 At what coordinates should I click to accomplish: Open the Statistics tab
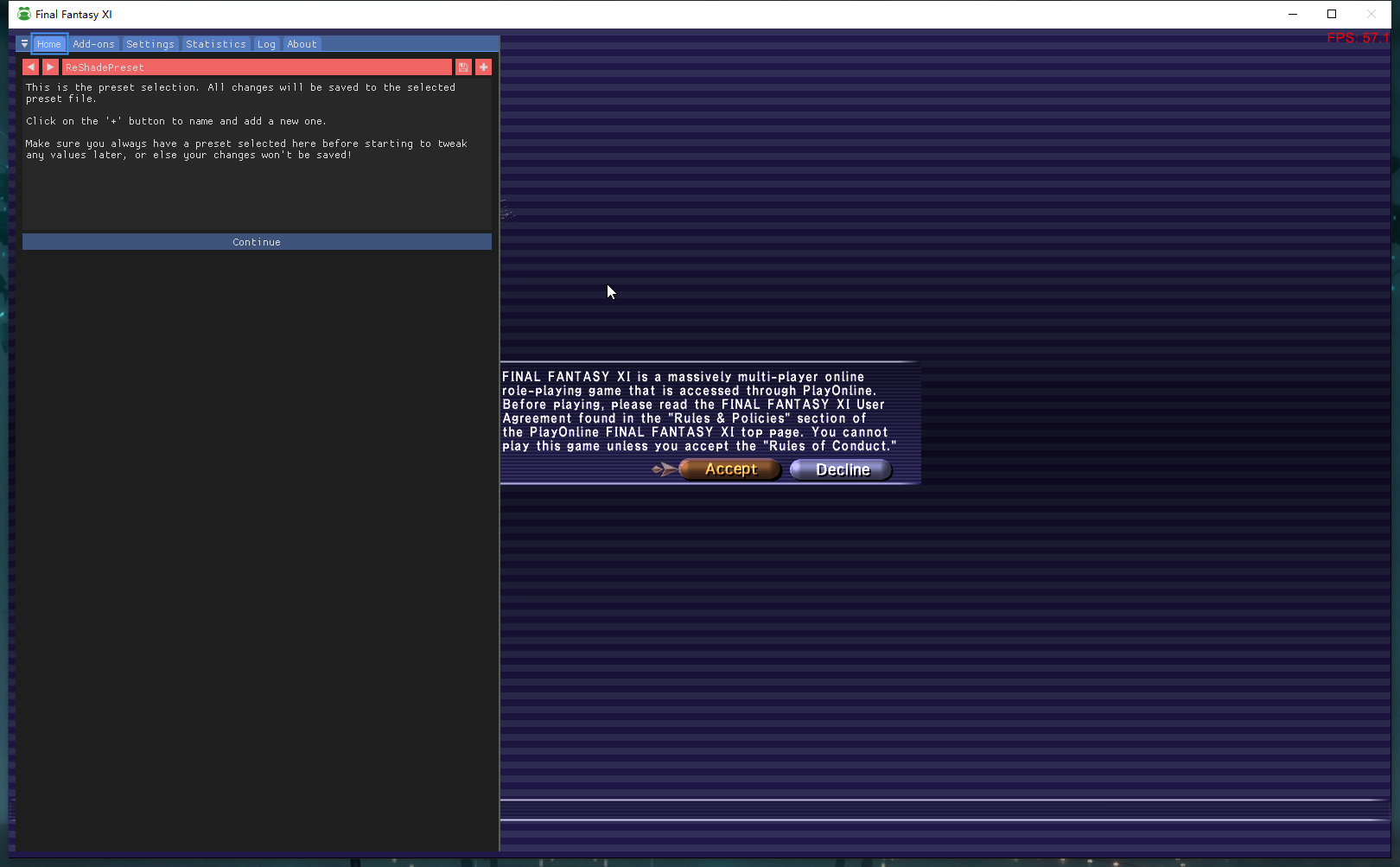215,44
